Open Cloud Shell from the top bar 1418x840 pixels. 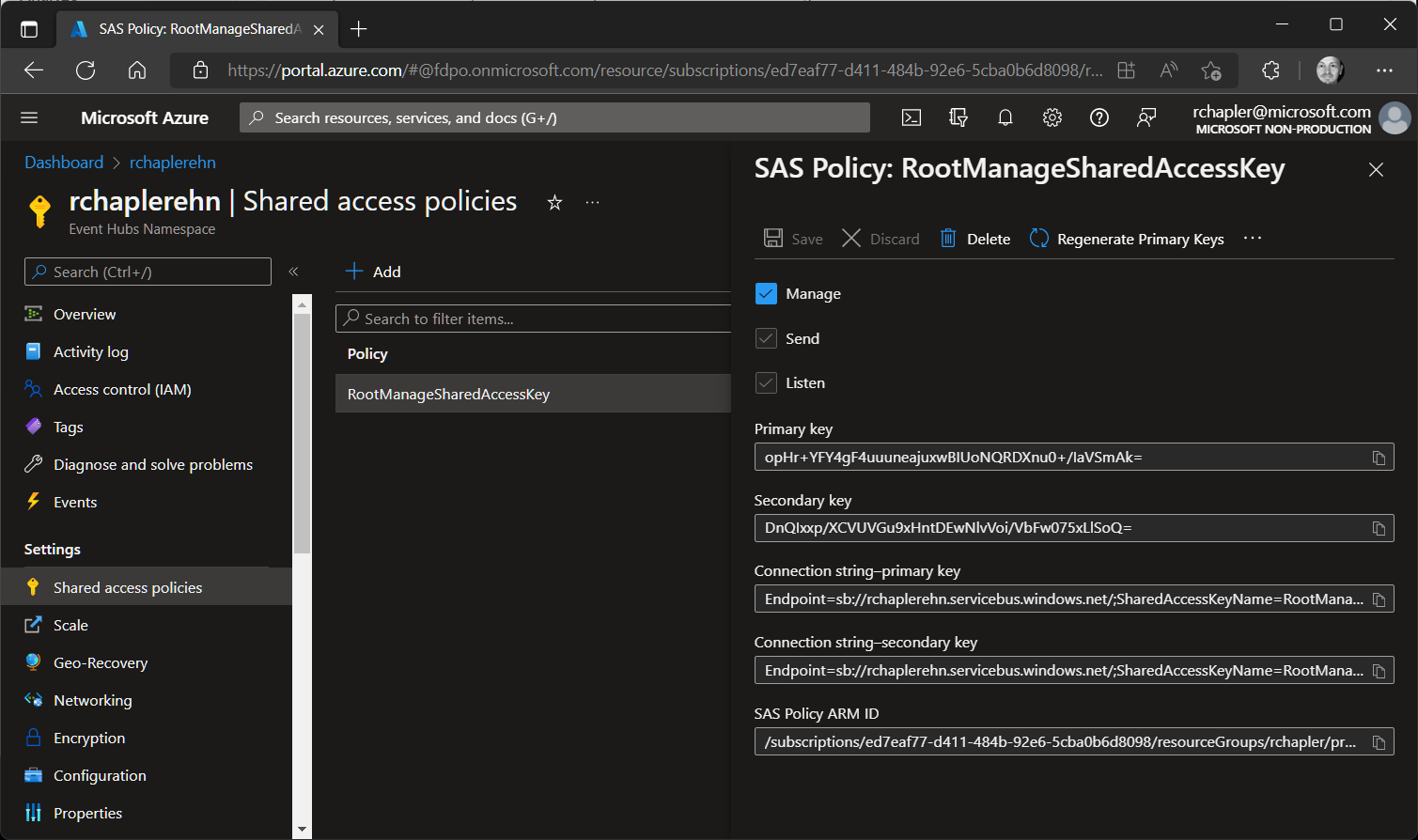point(911,117)
